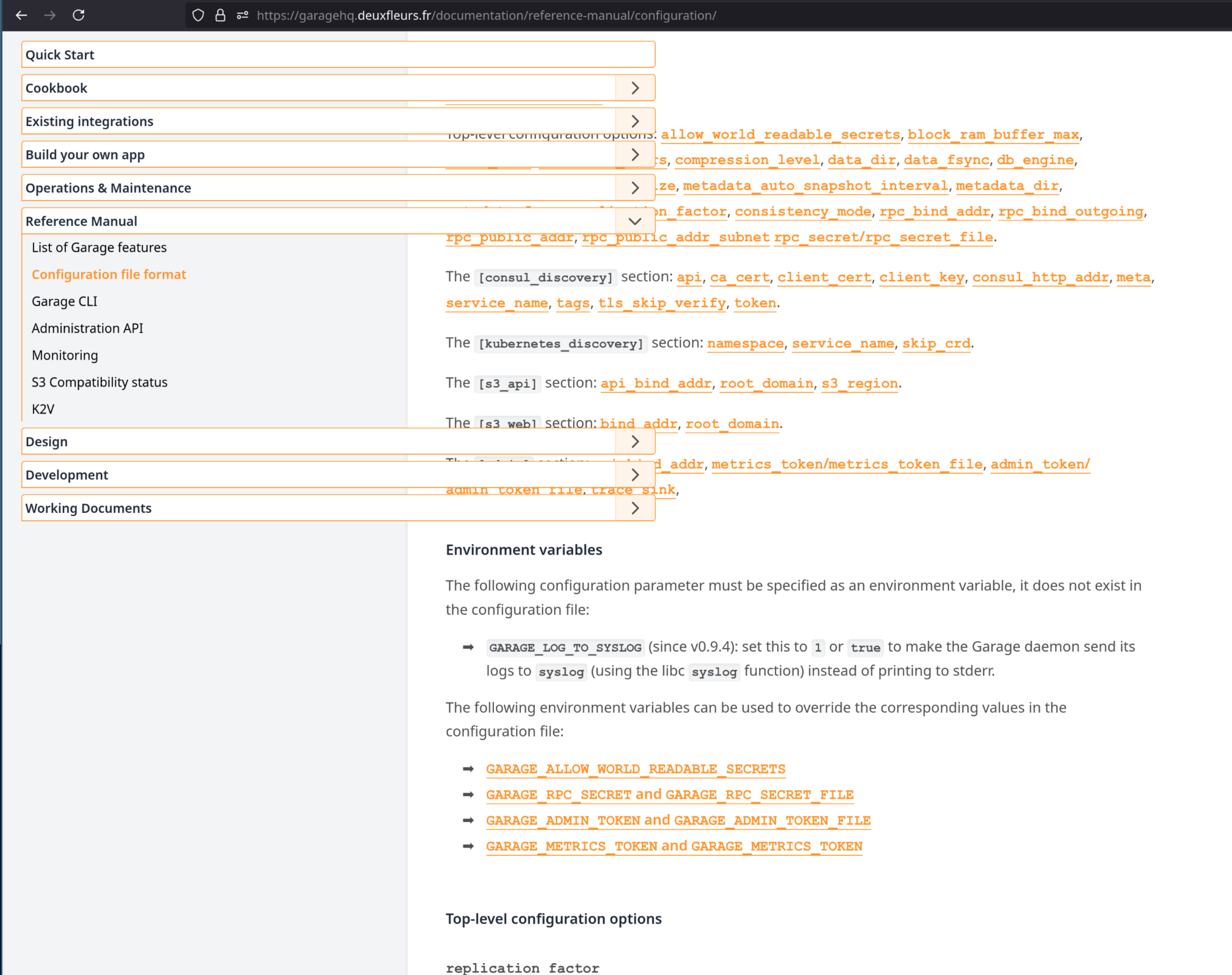Follow client_key link
1232x975 pixels.
pyautogui.click(x=922, y=277)
